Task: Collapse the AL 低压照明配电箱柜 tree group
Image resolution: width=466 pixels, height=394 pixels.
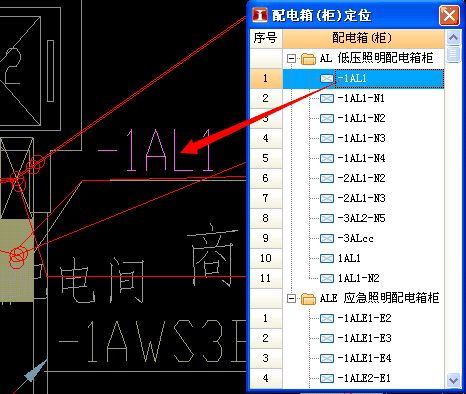Action: pos(291,59)
